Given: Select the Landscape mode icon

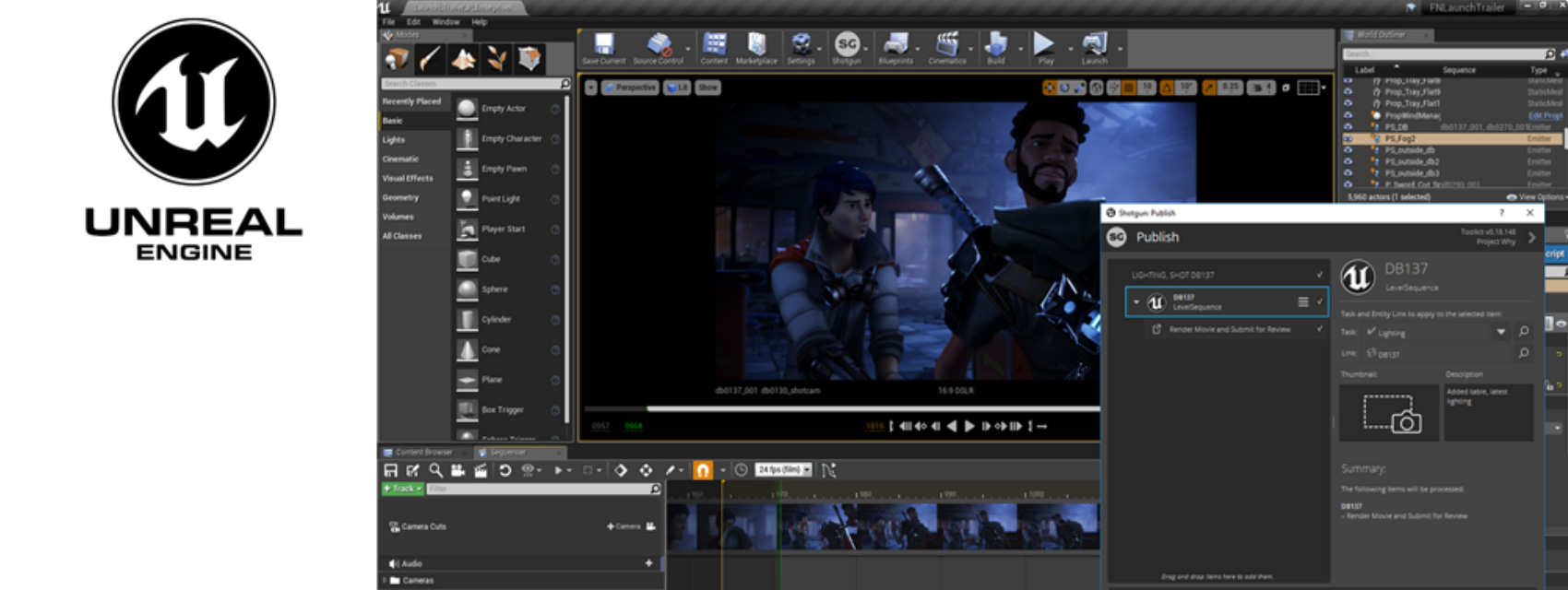Looking at the screenshot, I should pyautogui.click(x=463, y=59).
